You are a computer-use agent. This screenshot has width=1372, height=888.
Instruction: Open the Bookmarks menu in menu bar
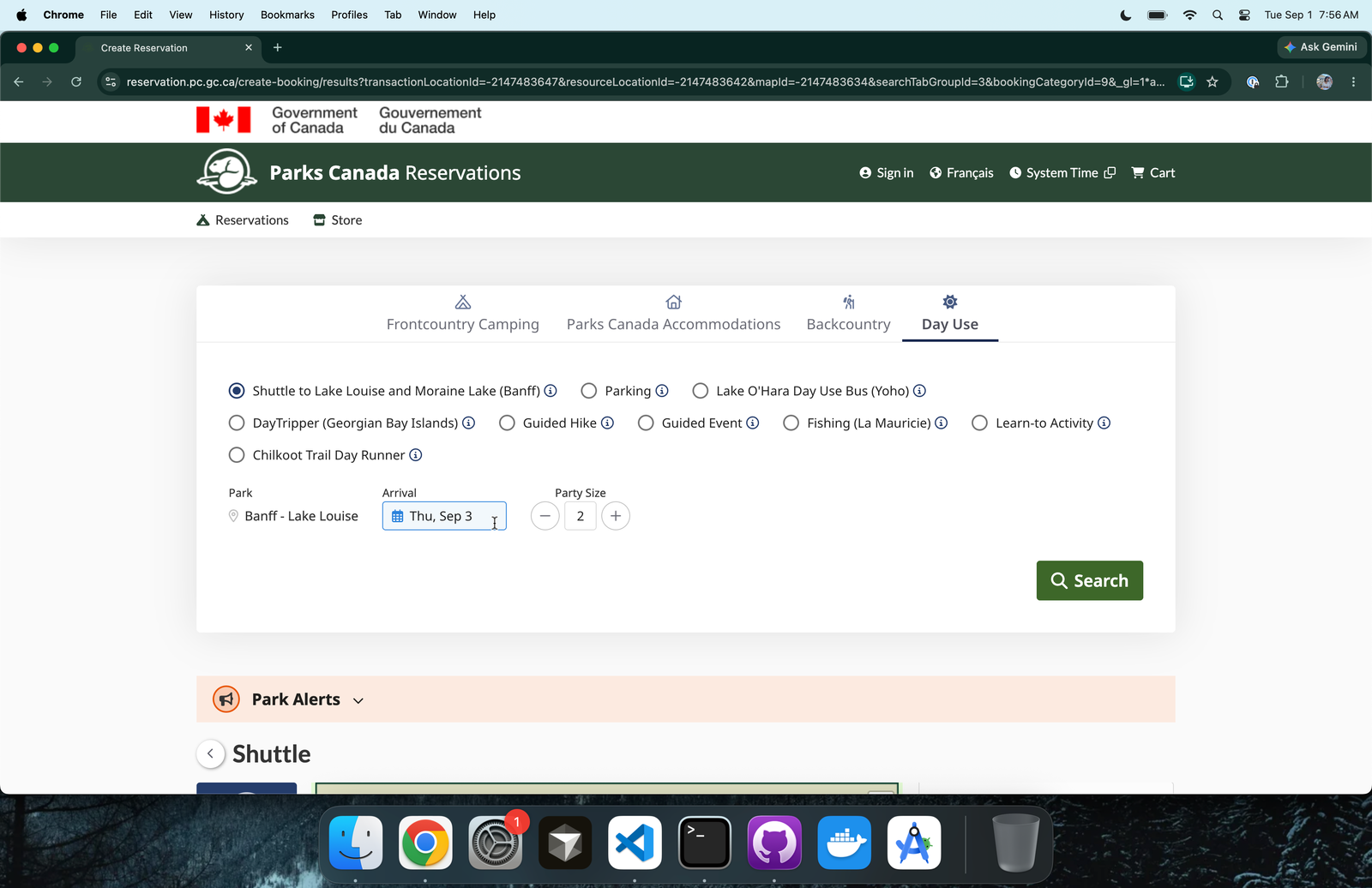(287, 15)
